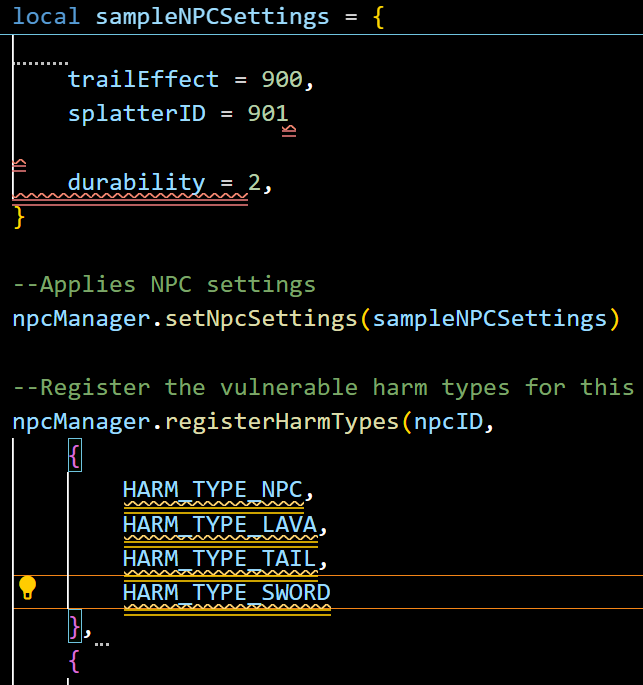Click the 'durability' property name
This screenshot has width=643, height=685.
pyautogui.click(x=136, y=182)
